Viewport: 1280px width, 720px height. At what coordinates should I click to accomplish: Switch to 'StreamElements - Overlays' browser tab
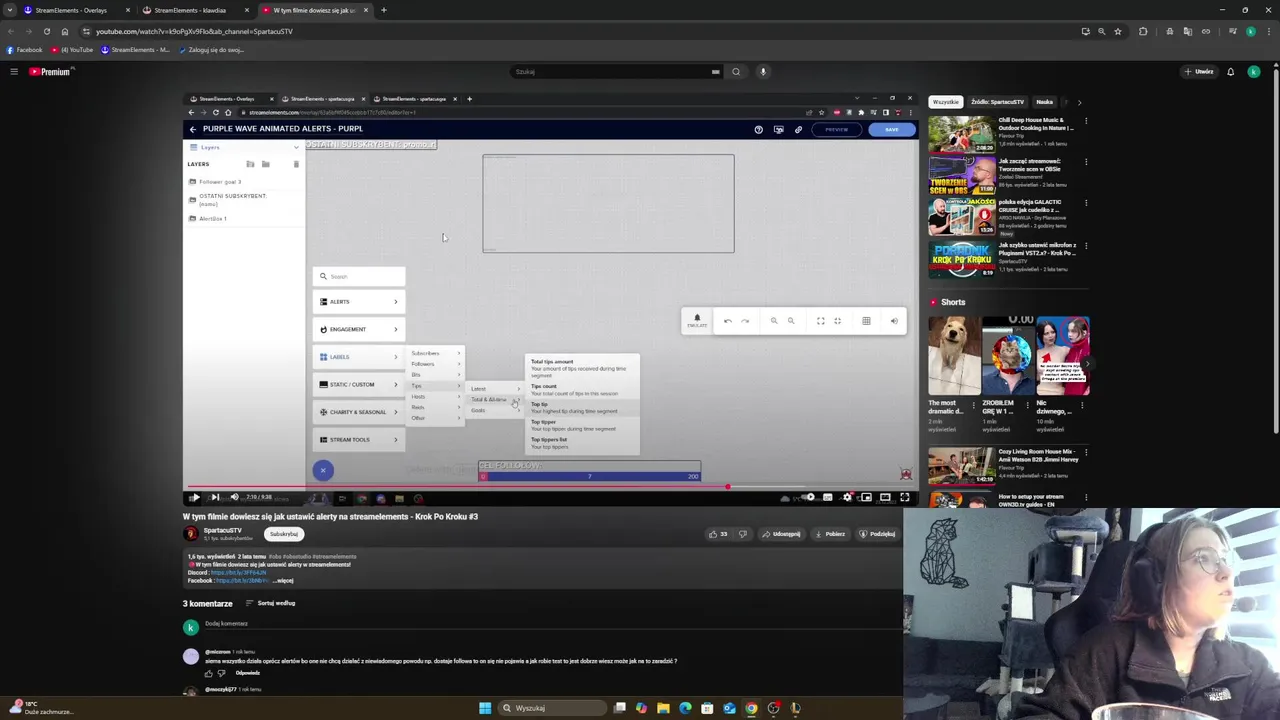(x=76, y=10)
